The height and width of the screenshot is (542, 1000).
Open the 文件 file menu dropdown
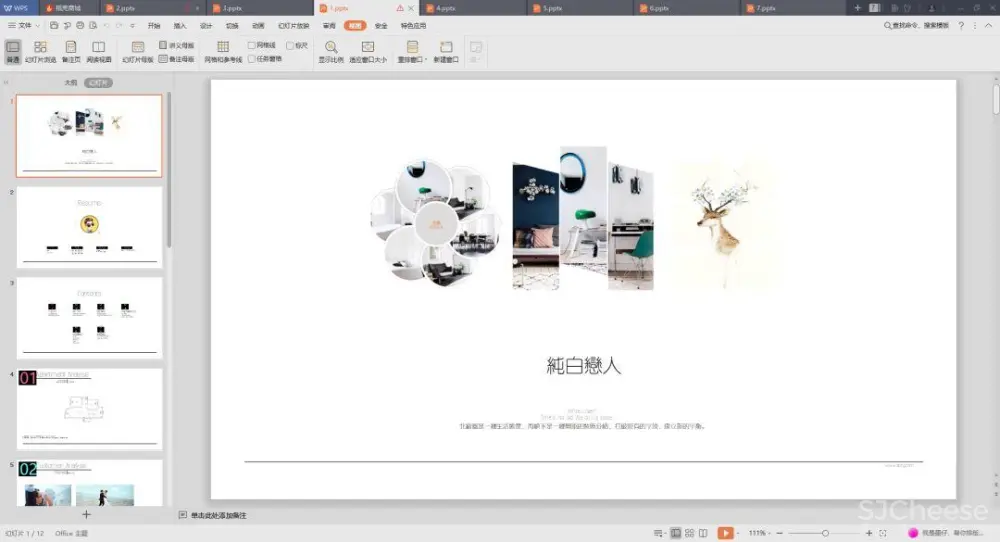point(24,26)
